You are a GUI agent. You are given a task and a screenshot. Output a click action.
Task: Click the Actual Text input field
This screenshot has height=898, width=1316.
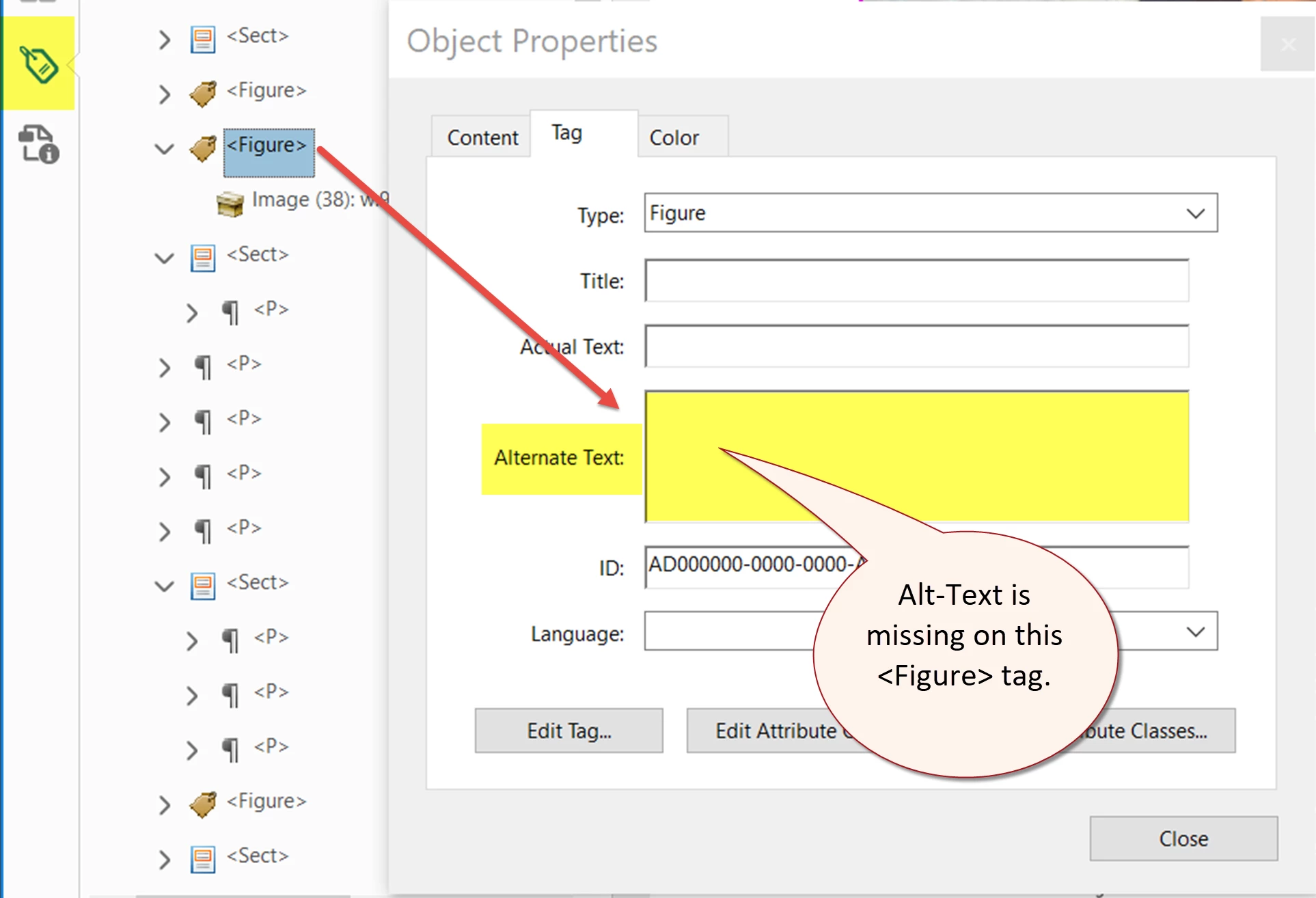[x=916, y=346]
